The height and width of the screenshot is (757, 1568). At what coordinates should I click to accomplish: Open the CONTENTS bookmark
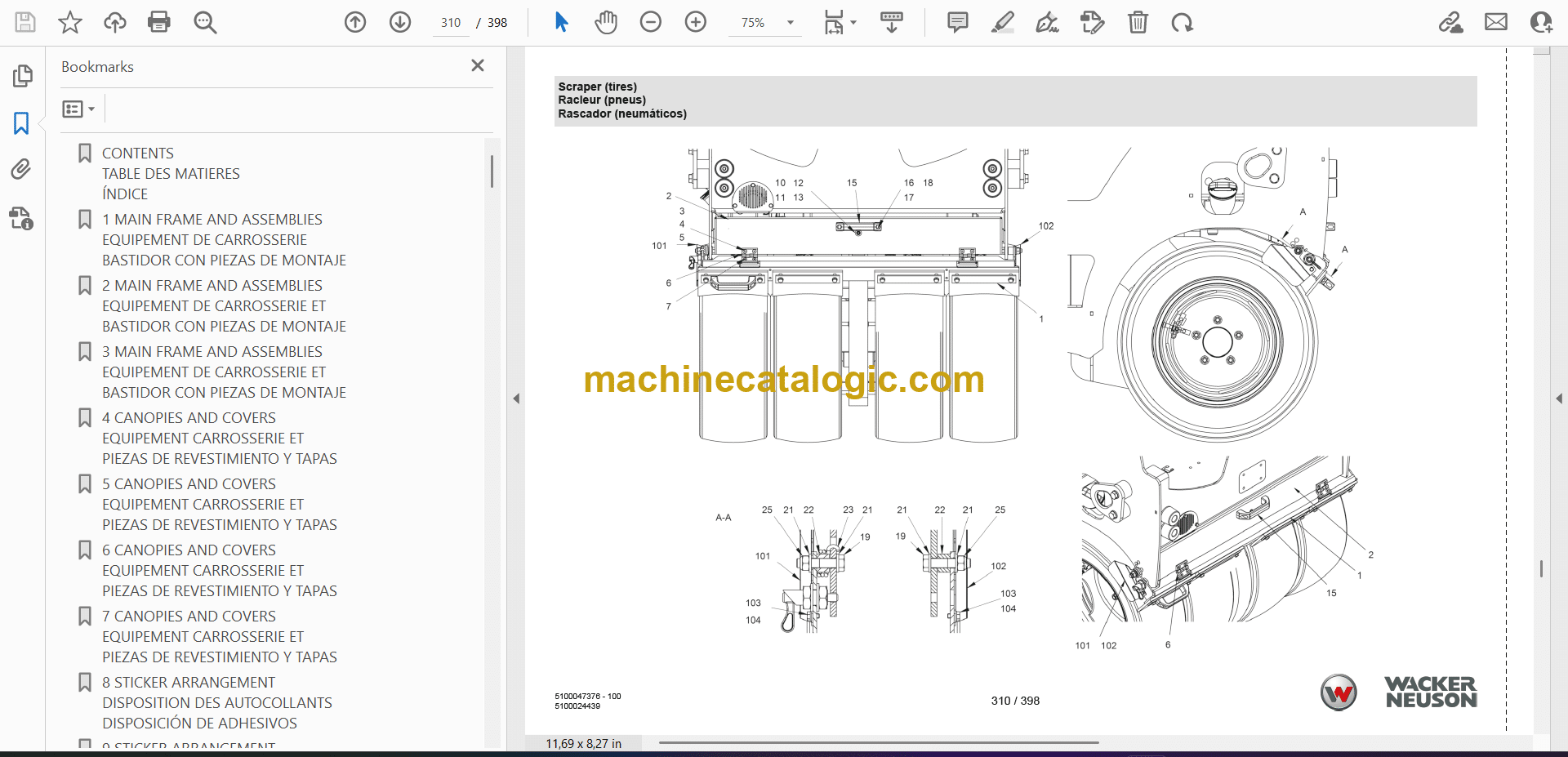137,154
